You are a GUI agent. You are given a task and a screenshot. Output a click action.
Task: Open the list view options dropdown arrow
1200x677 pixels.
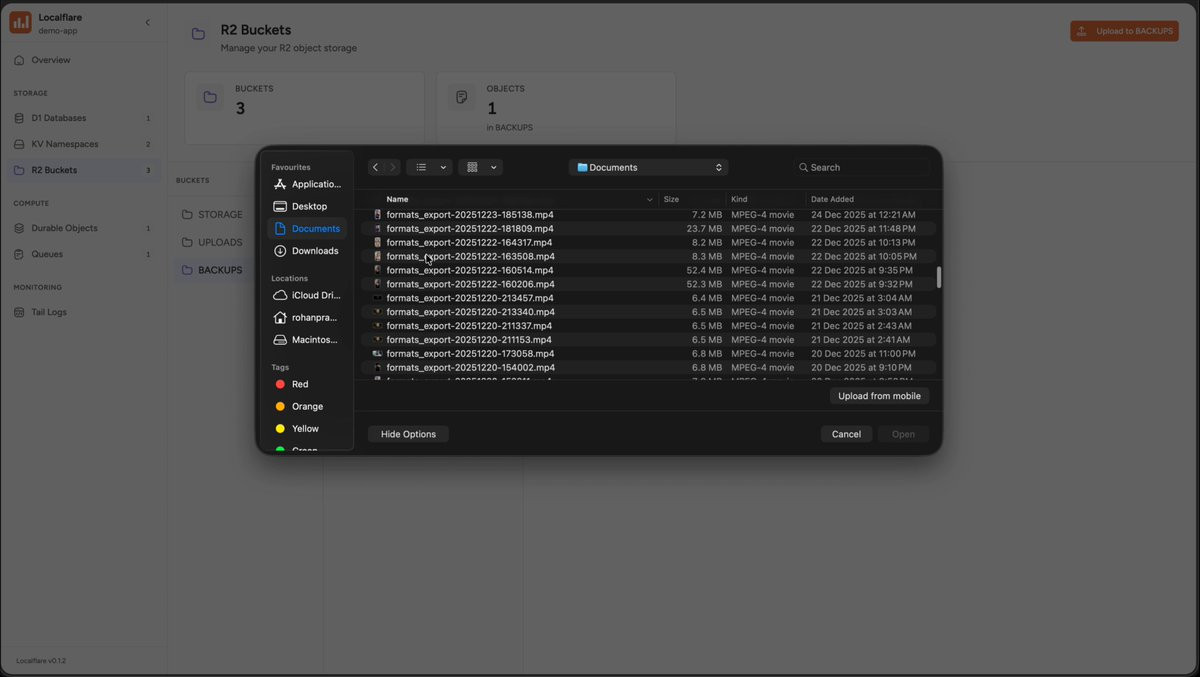coord(443,167)
